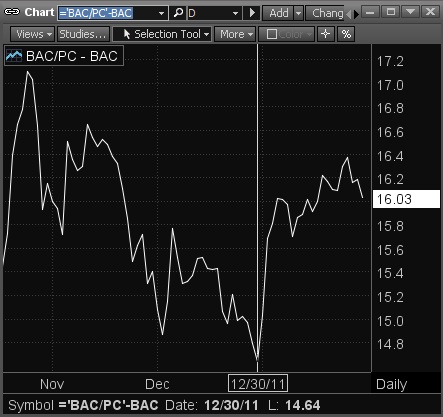The width and height of the screenshot is (443, 417).
Task: Click the Add button
Action: [x=279, y=13]
